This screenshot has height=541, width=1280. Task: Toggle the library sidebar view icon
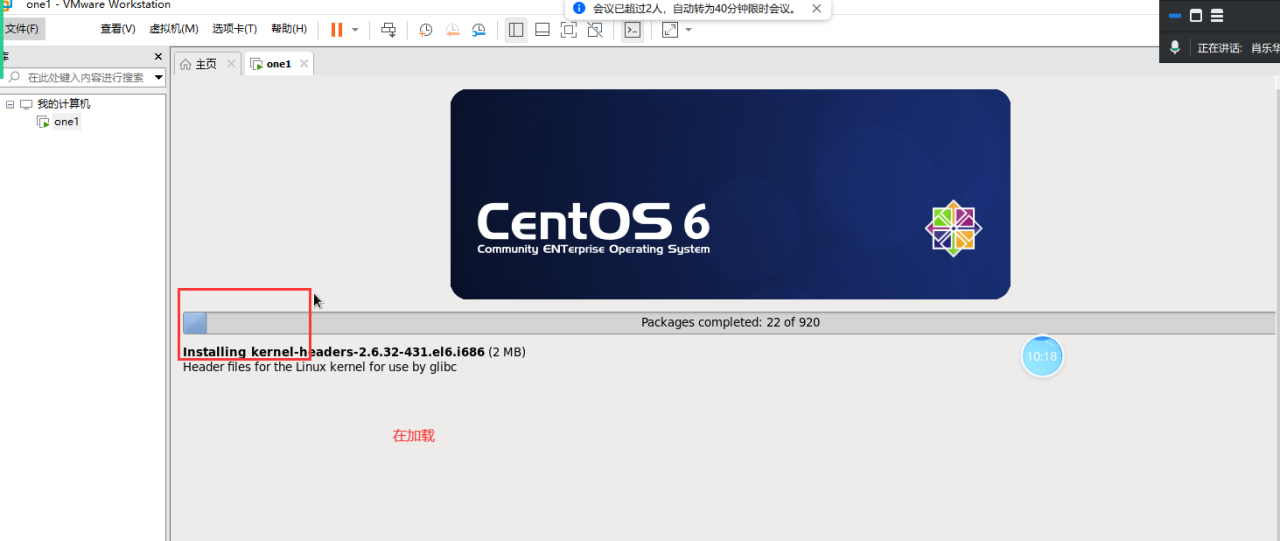tap(516, 30)
